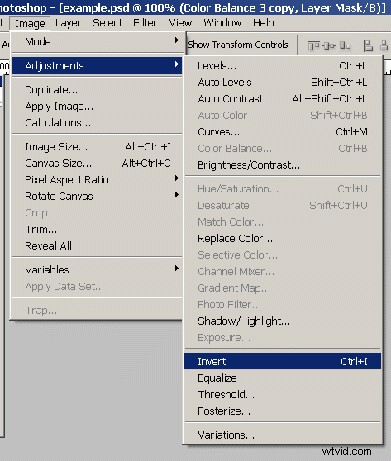Open the View menu
391x461 pixels.
[180, 23]
